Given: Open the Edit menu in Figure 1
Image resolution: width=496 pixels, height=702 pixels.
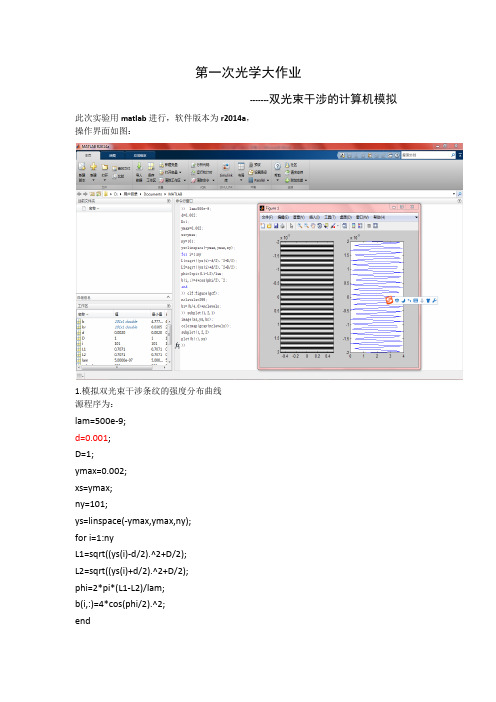Looking at the screenshot, I should point(283,217).
